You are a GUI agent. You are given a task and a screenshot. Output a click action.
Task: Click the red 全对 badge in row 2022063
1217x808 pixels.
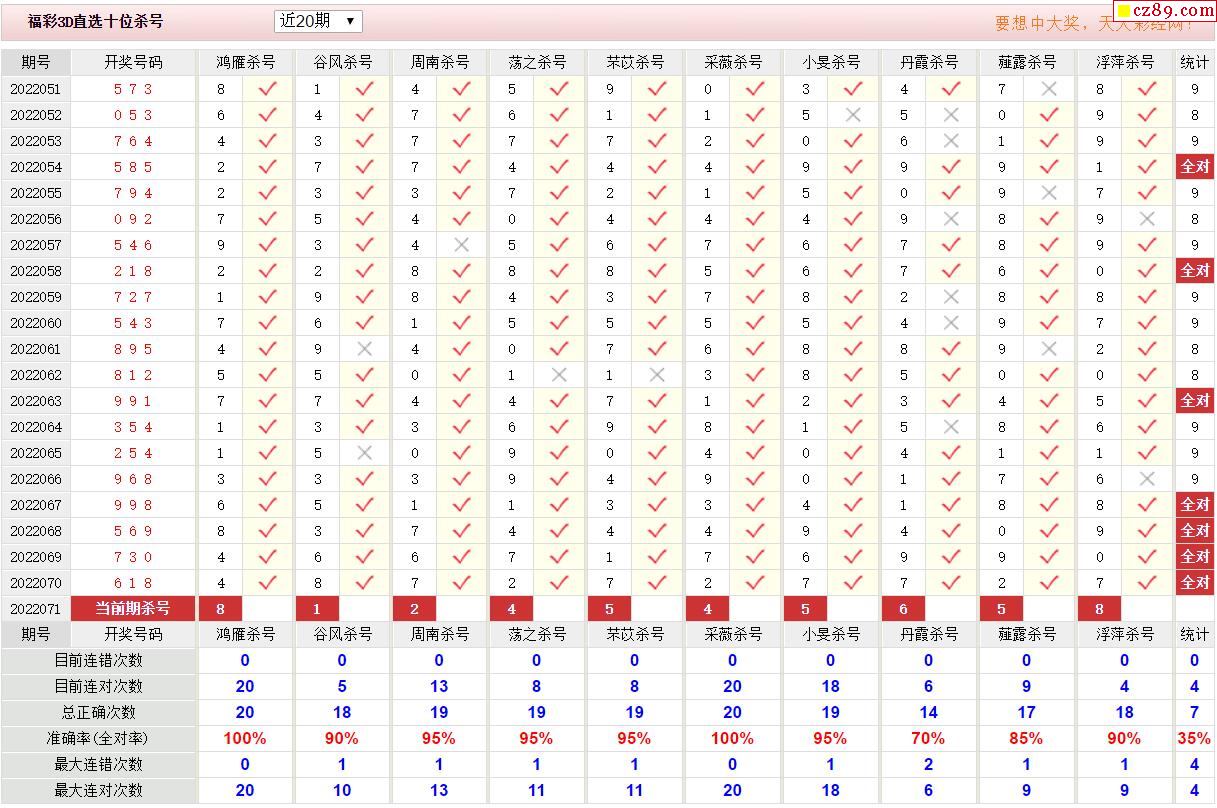point(1195,401)
